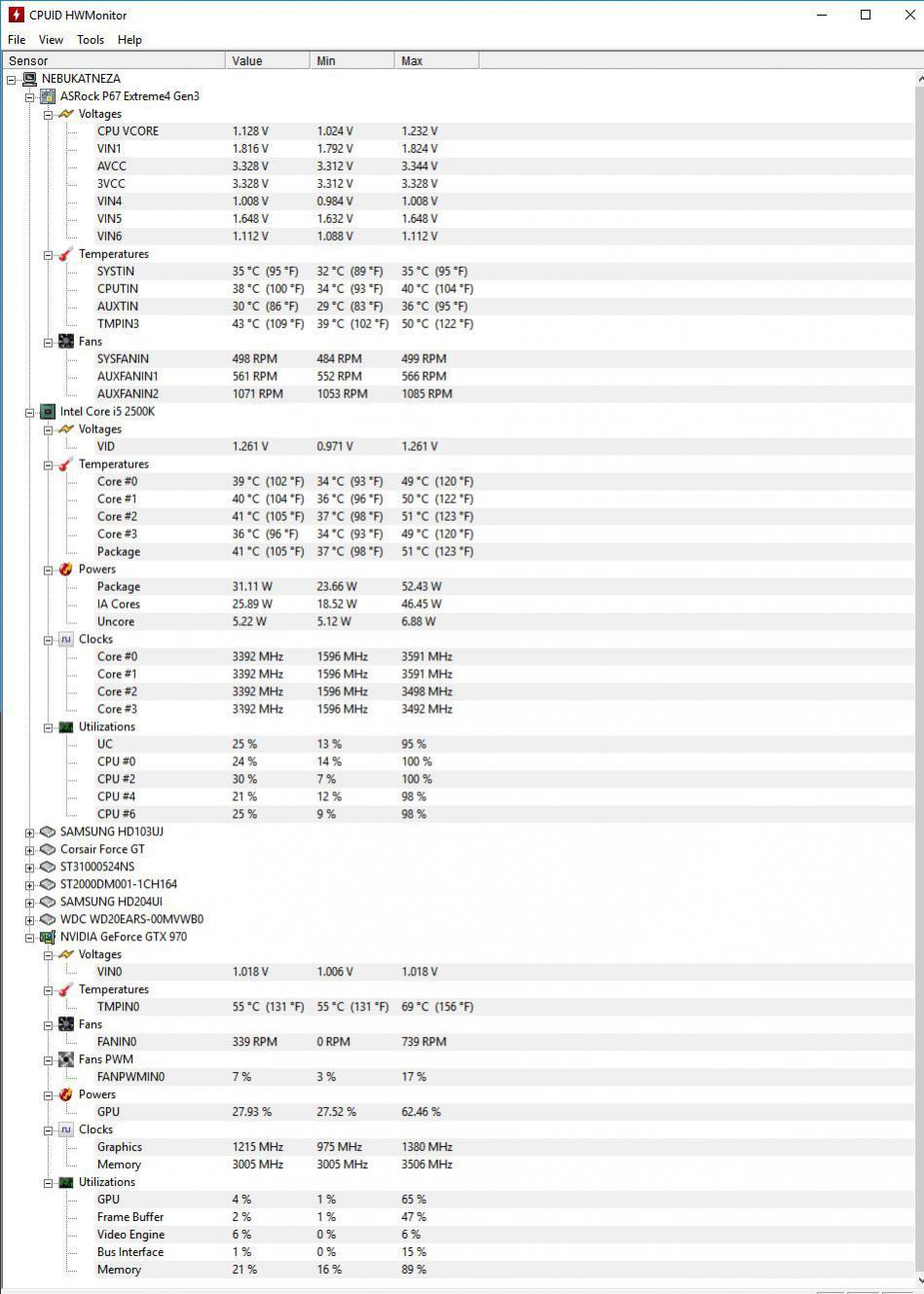Maximize the HWMonitor window
Viewport: 924px width, 1294px height.
pyautogui.click(x=866, y=15)
